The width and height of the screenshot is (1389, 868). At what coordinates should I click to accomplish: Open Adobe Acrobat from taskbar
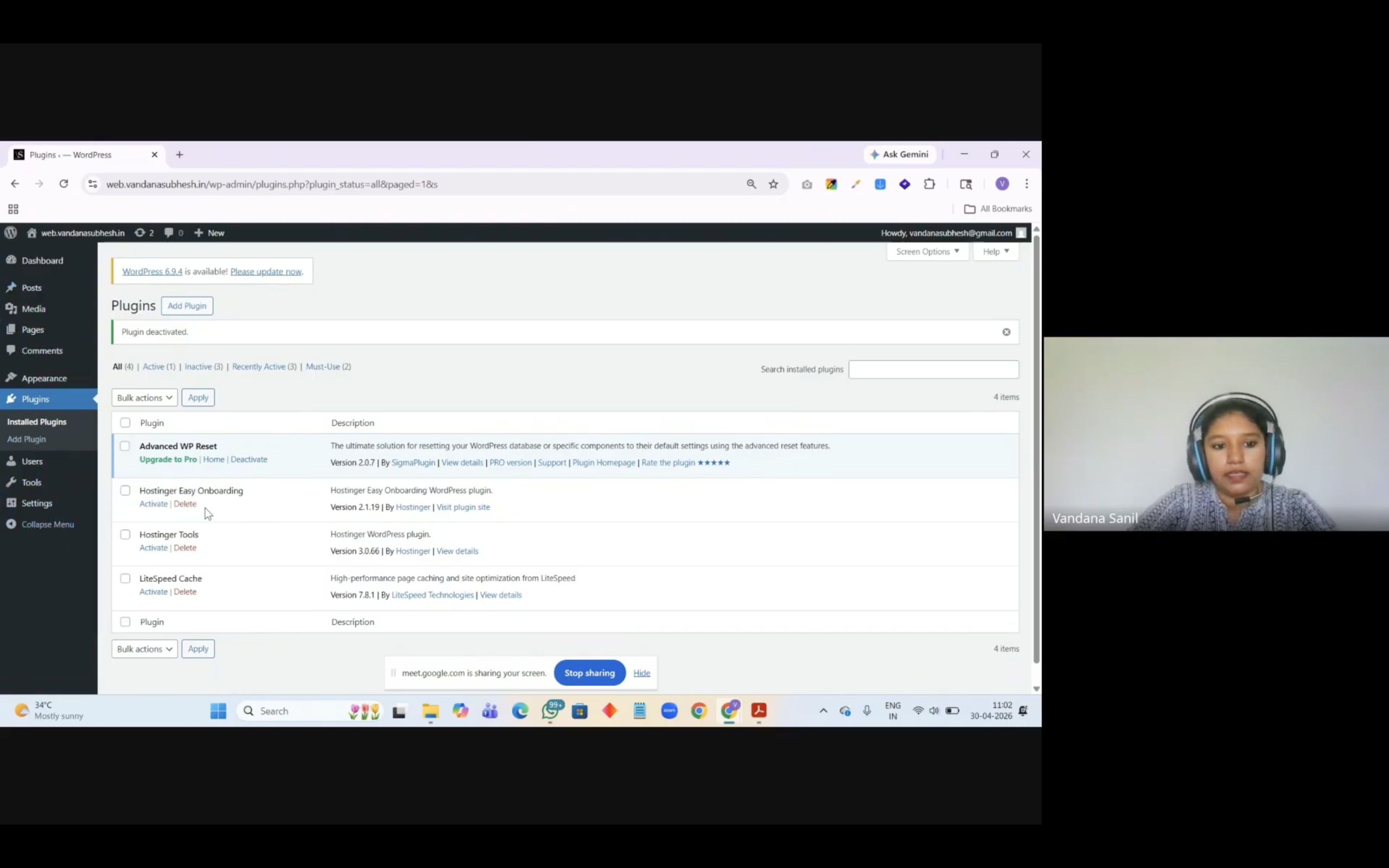tap(759, 711)
